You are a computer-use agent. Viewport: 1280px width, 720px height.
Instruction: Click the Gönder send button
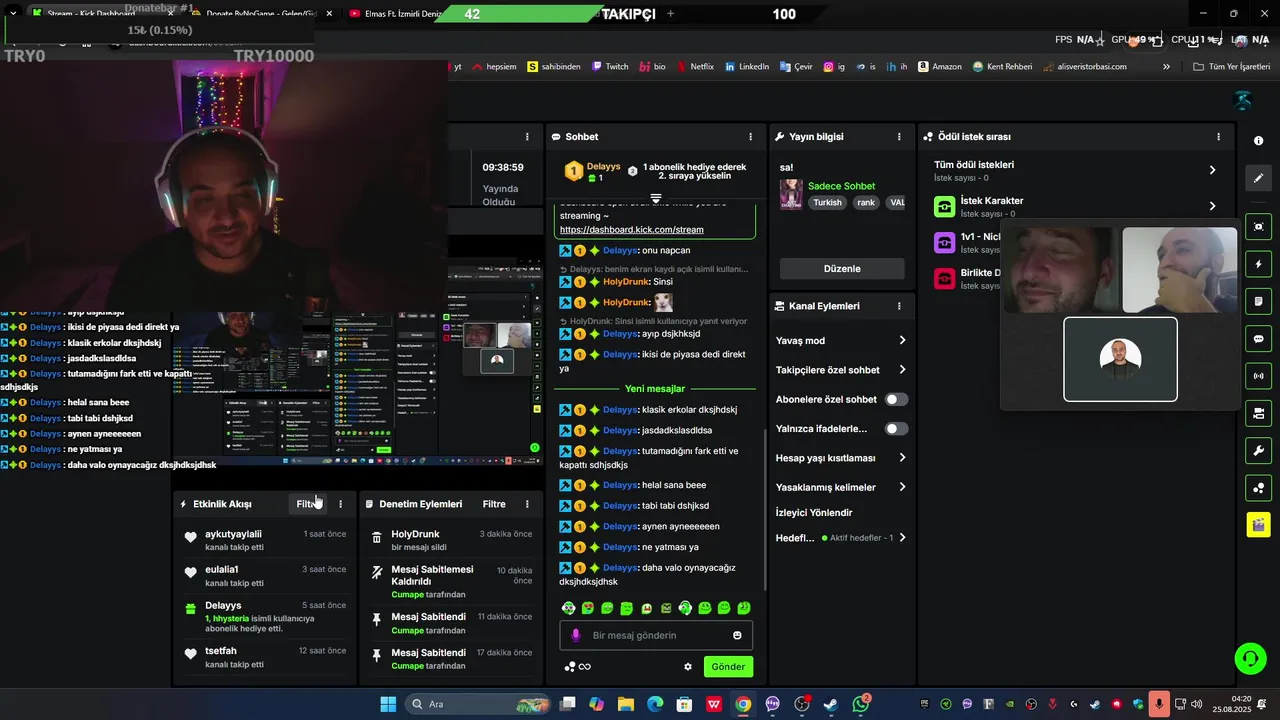pyautogui.click(x=728, y=667)
